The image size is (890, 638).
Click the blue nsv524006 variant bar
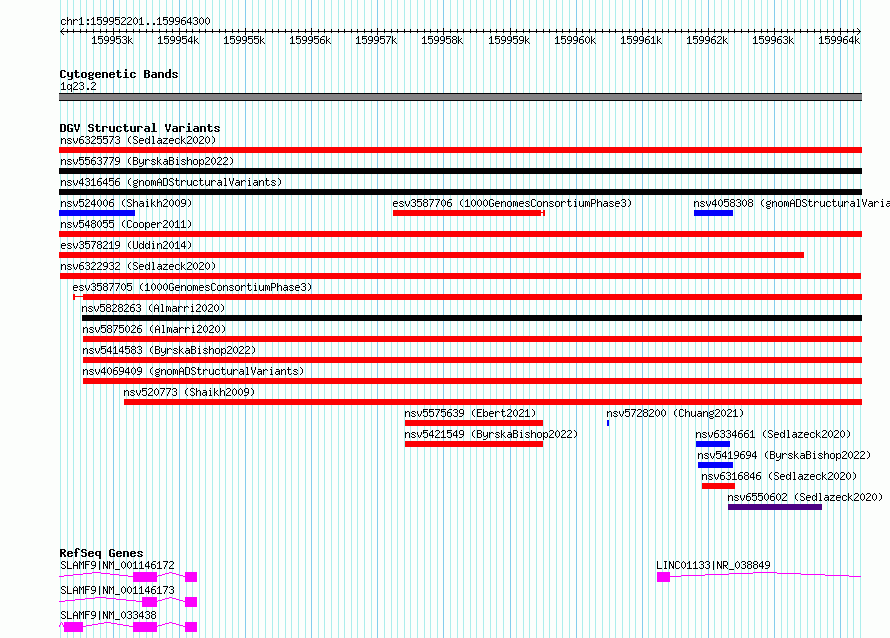(x=97, y=213)
